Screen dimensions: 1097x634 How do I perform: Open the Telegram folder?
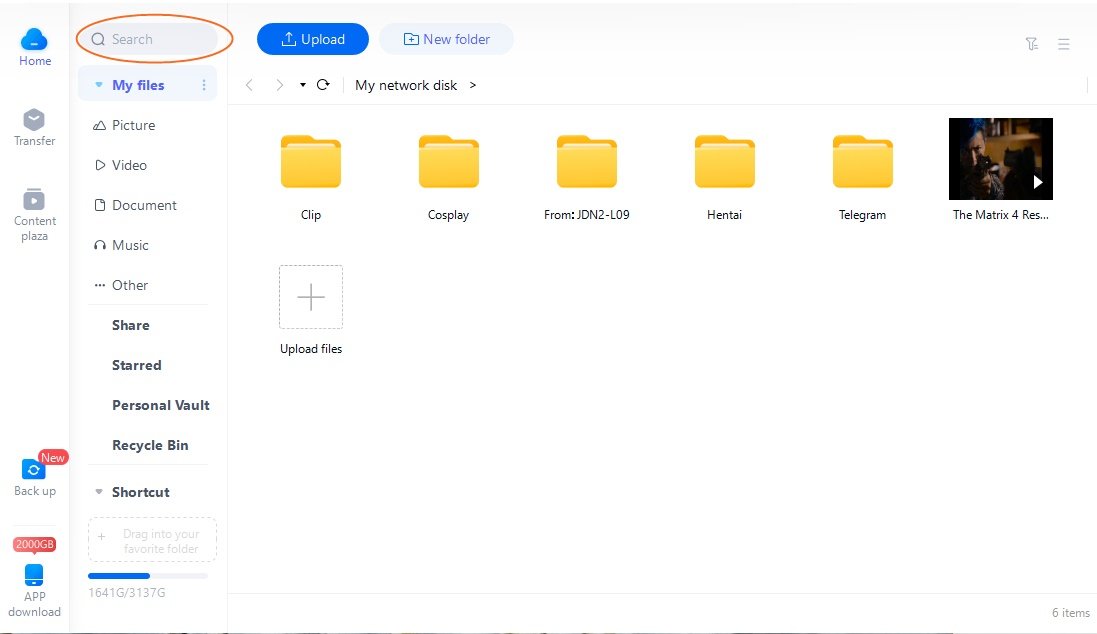(x=862, y=163)
